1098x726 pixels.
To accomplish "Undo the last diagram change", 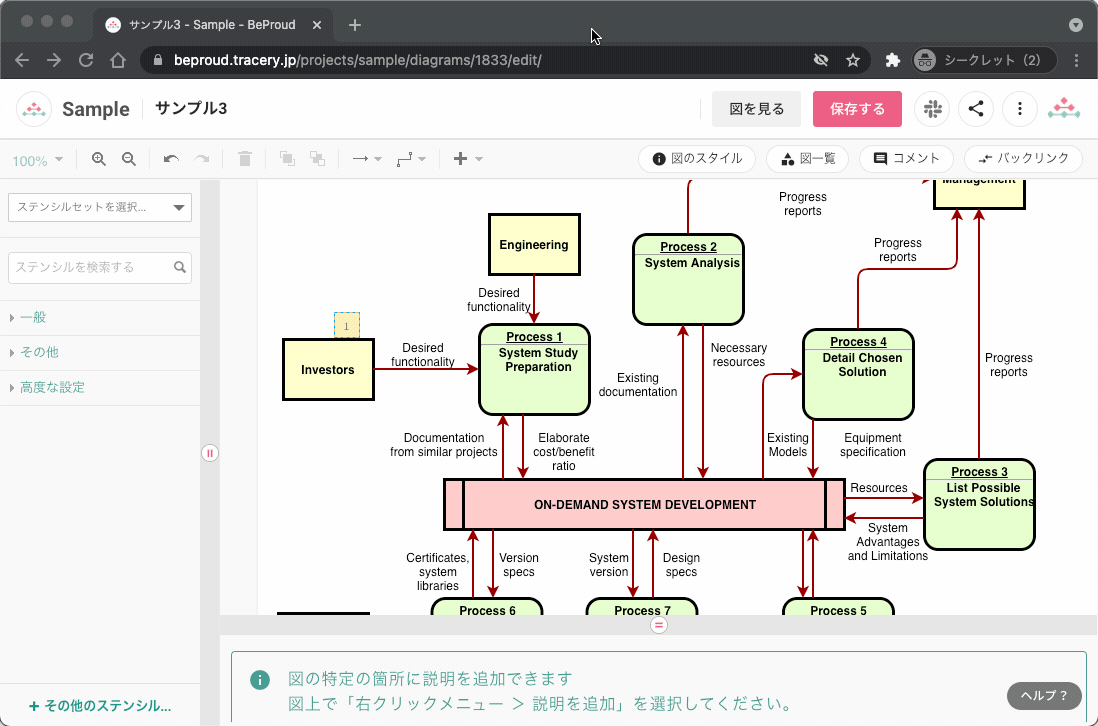I will coord(171,159).
